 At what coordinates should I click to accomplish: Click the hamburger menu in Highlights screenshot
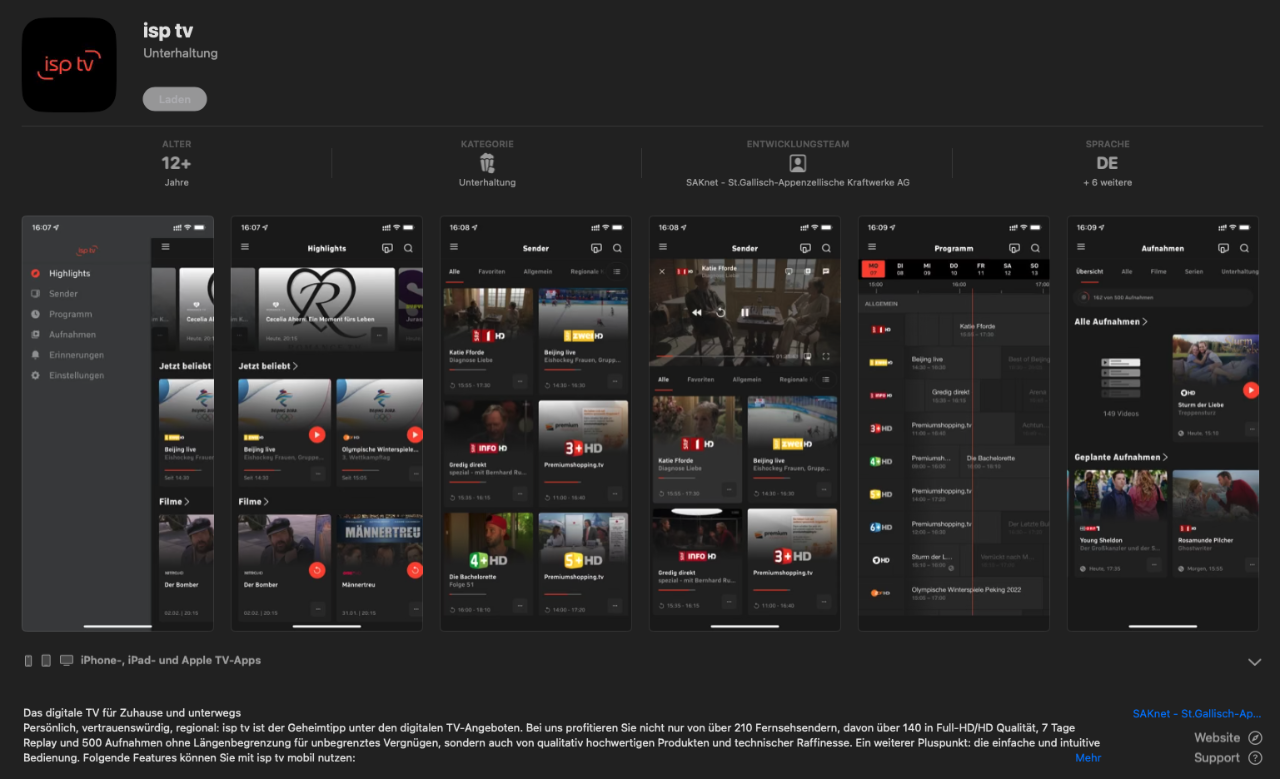[244, 247]
